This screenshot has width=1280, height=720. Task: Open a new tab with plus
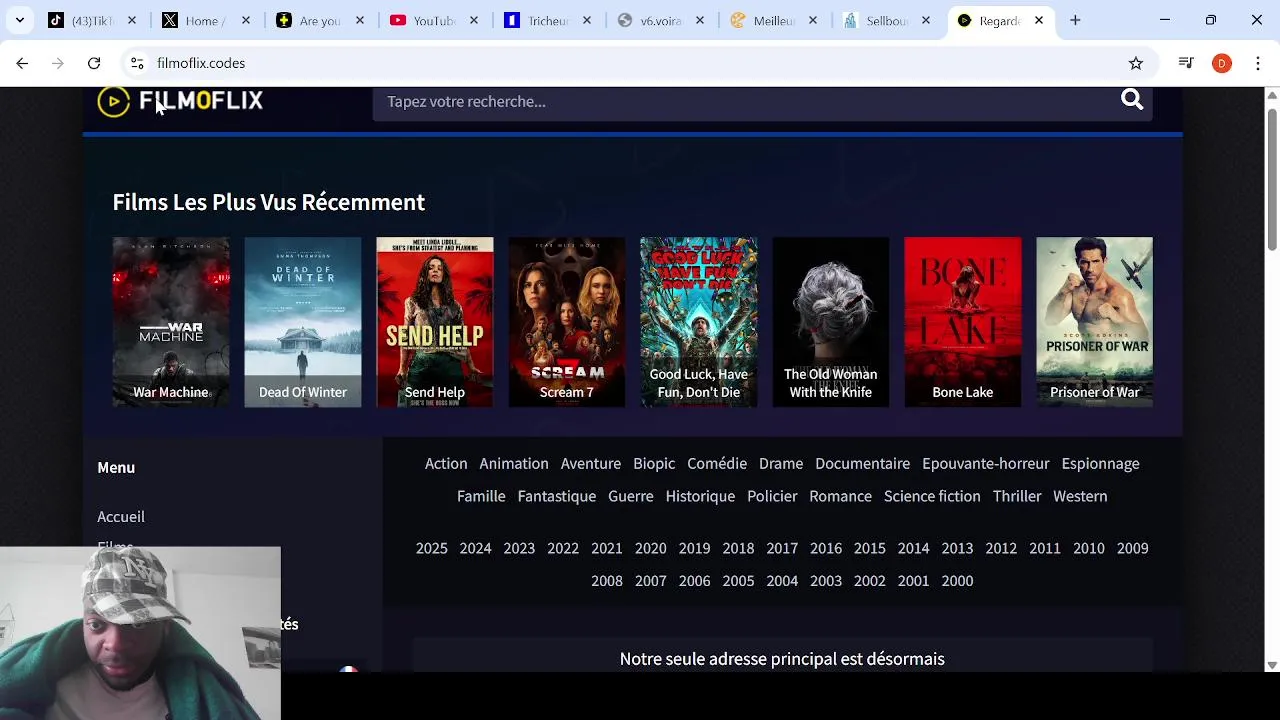tap(1075, 20)
